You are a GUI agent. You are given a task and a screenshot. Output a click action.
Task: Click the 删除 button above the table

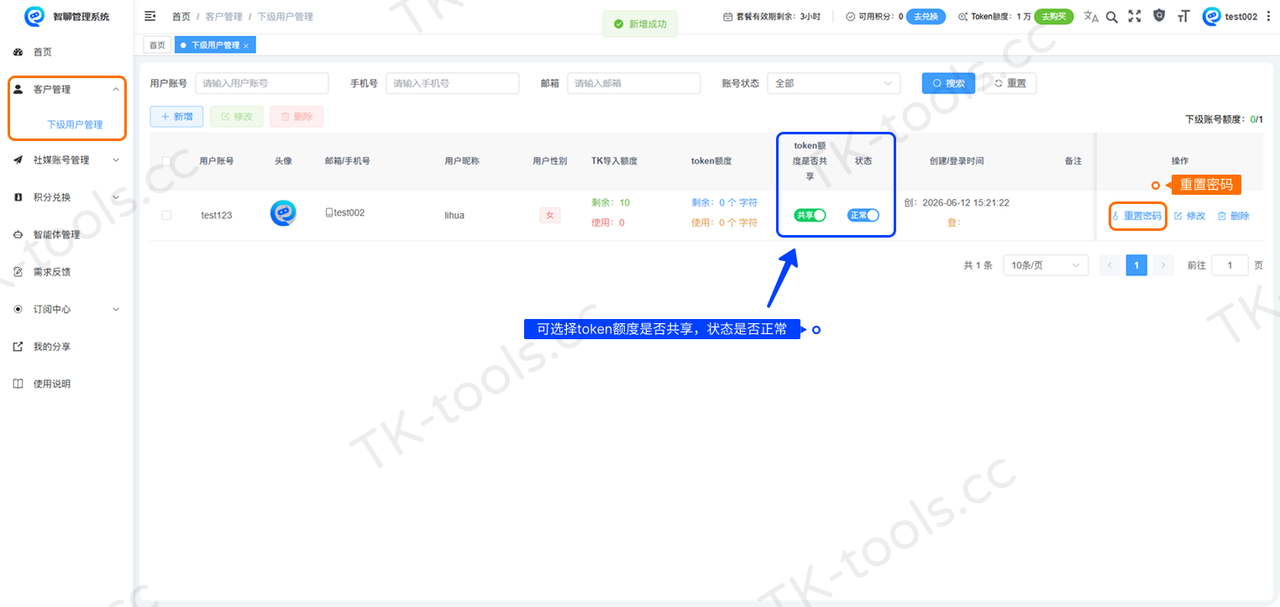pos(297,117)
